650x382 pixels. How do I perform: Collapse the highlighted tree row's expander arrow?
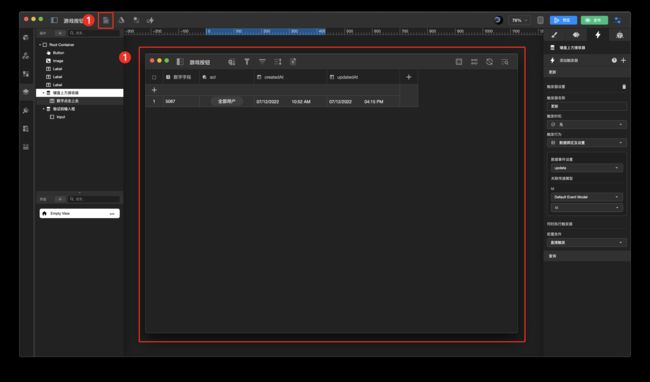(44, 93)
